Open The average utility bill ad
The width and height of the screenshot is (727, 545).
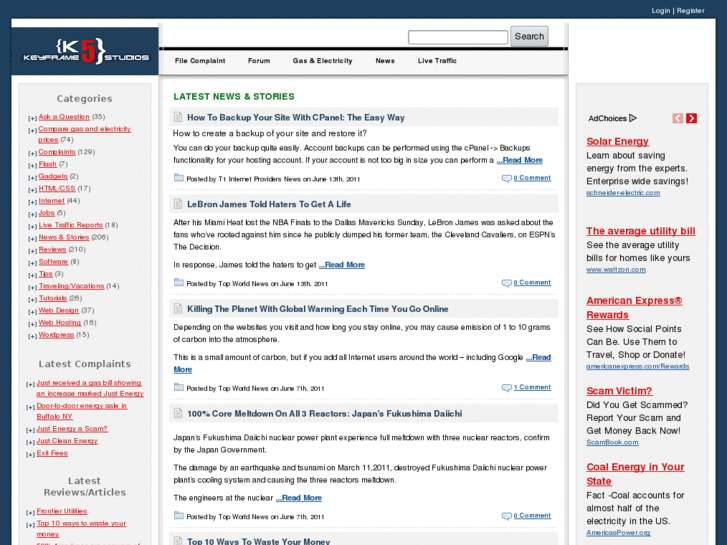pos(641,231)
